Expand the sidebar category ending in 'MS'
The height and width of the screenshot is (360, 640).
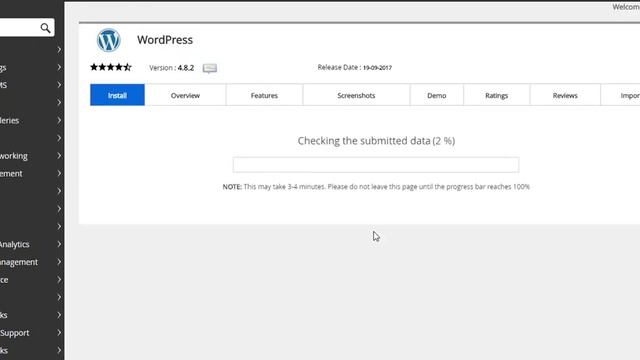point(32,85)
